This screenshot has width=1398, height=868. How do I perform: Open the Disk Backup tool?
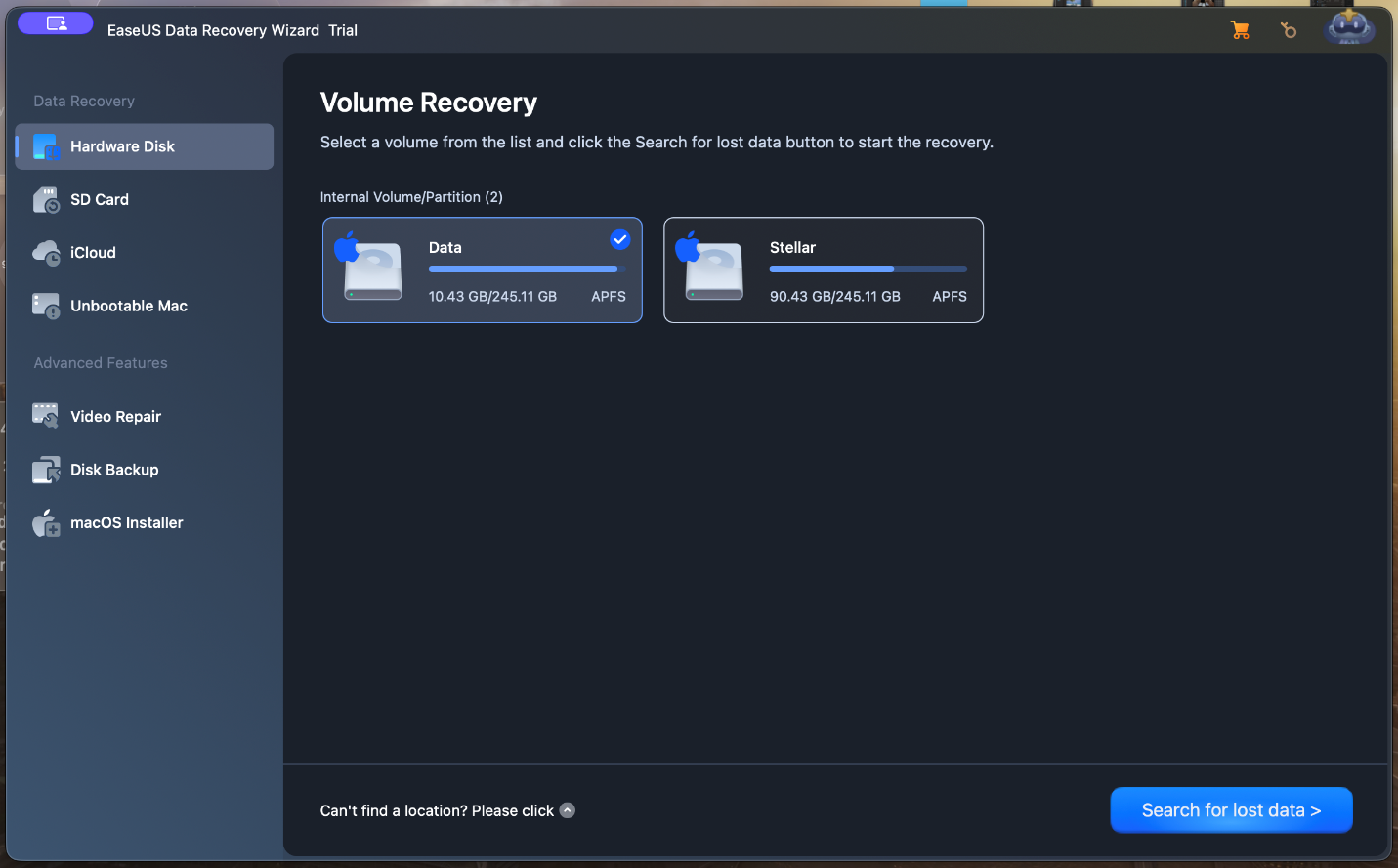113,470
